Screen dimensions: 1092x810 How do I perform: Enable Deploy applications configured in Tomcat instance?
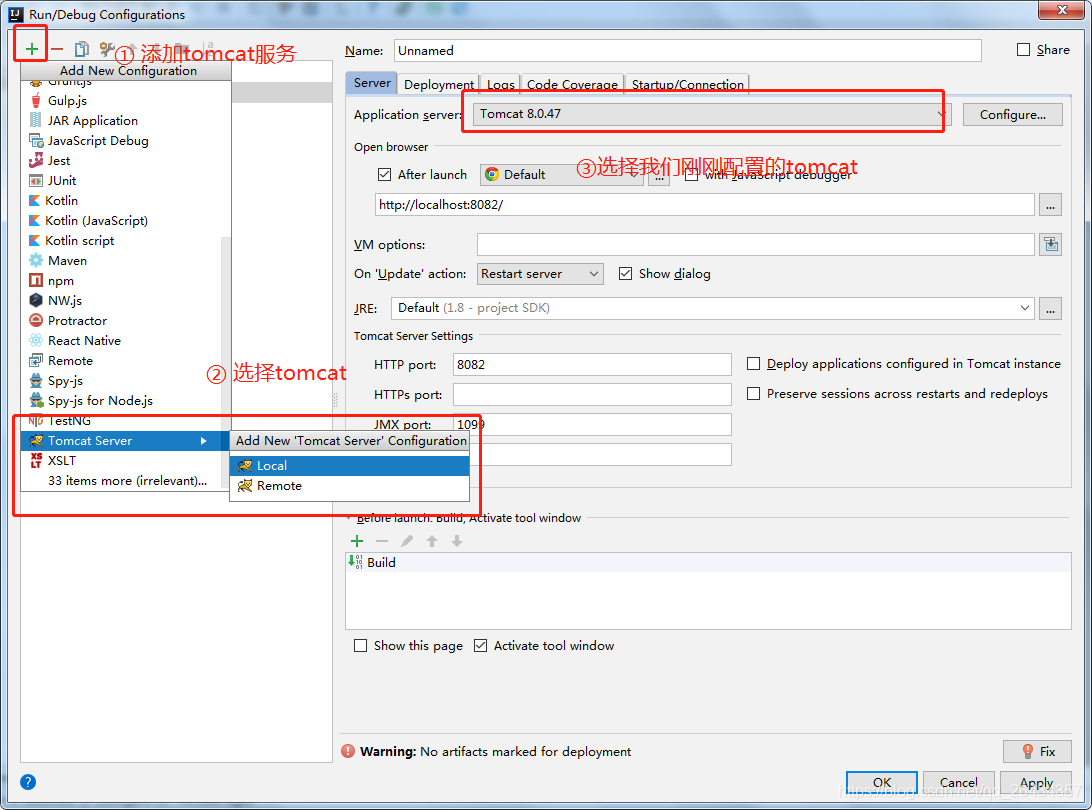click(753, 364)
